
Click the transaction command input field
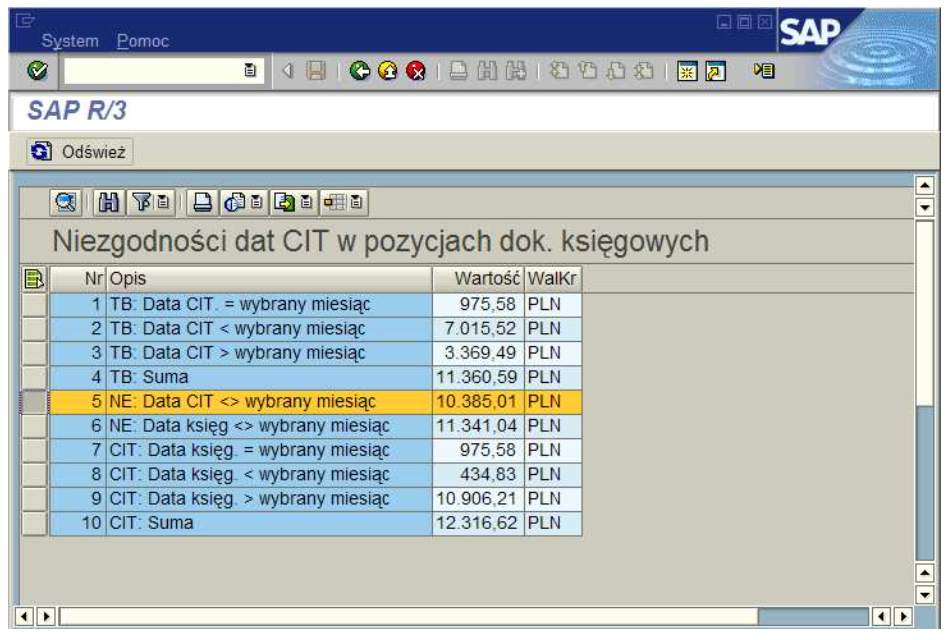coord(152,72)
